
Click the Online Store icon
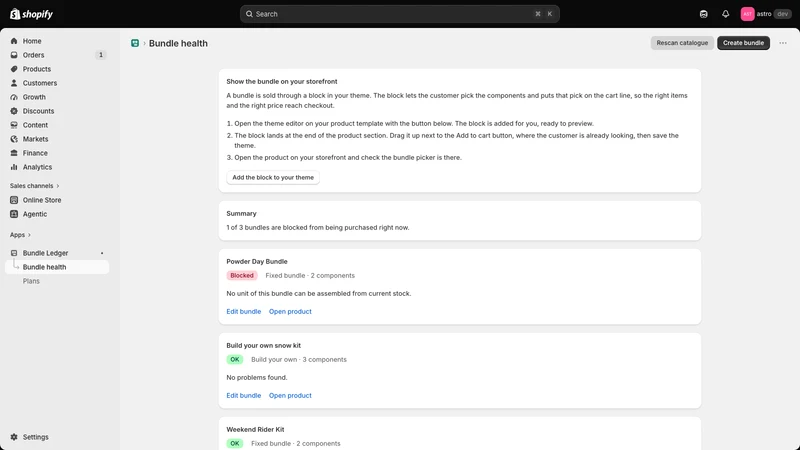14,200
